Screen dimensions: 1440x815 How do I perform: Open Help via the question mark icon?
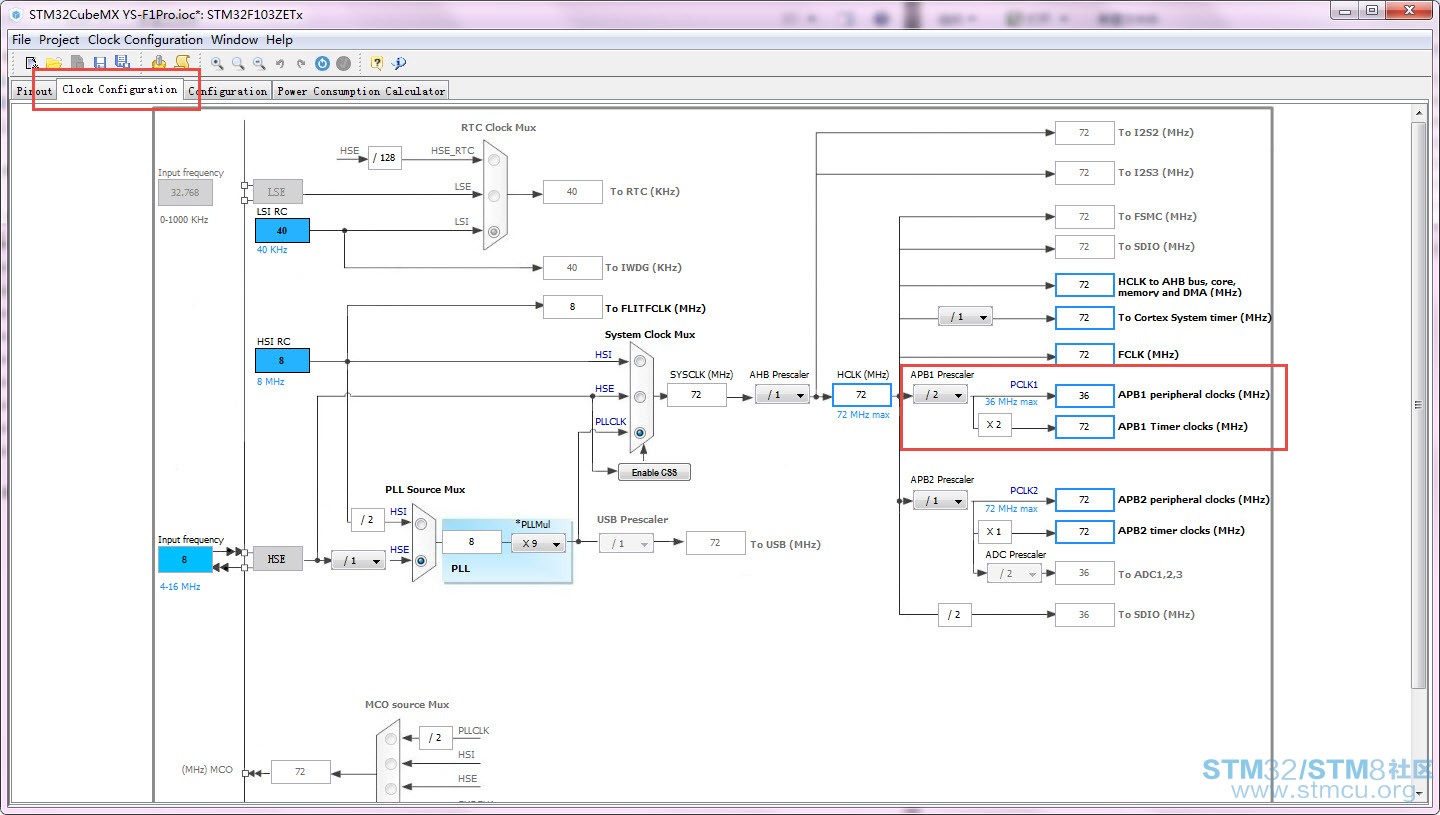point(377,63)
